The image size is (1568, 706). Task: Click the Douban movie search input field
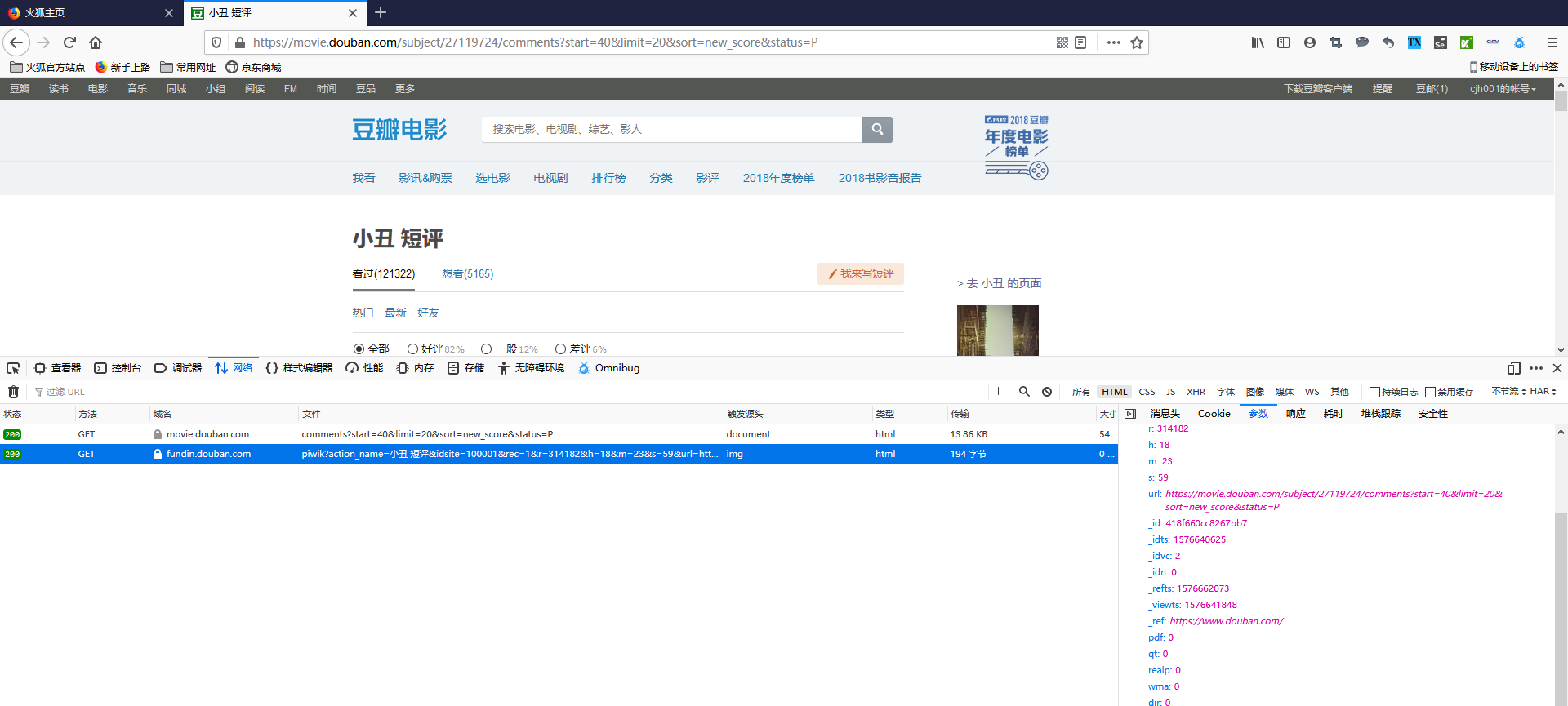tap(672, 129)
